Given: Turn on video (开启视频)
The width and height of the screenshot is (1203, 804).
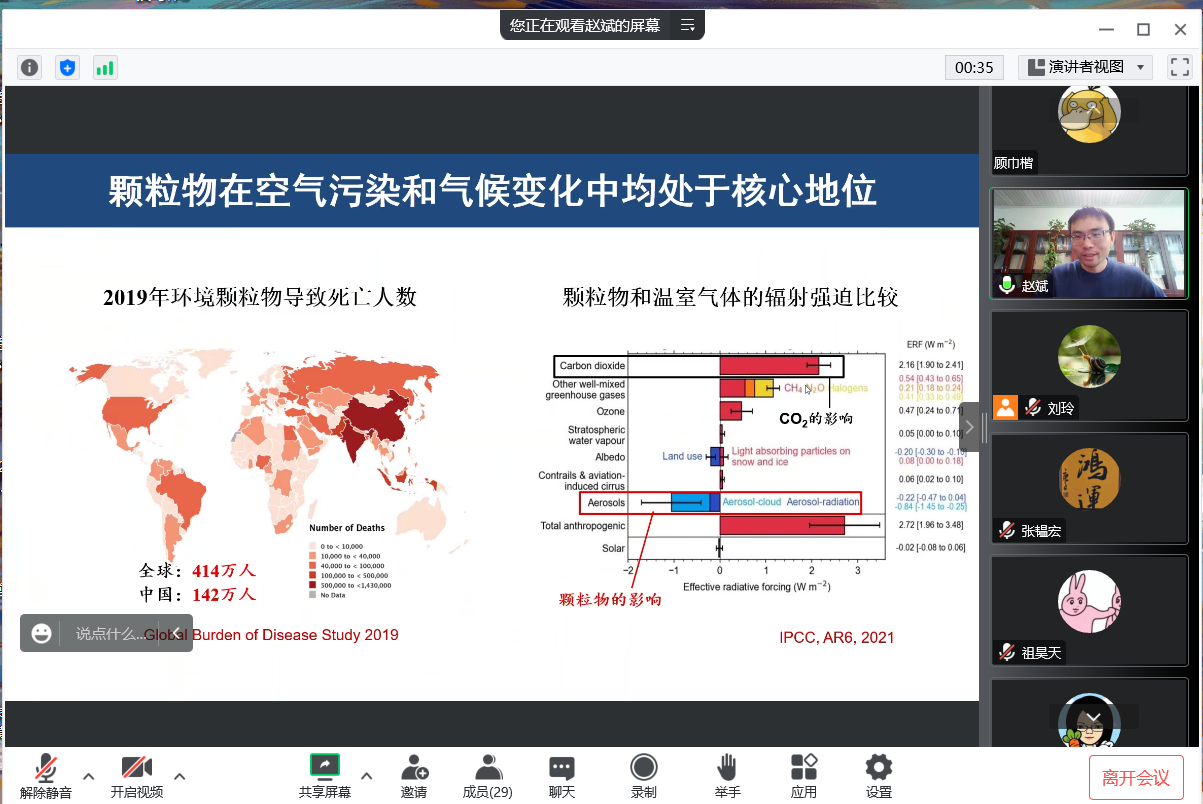Looking at the screenshot, I should pyautogui.click(x=137, y=776).
